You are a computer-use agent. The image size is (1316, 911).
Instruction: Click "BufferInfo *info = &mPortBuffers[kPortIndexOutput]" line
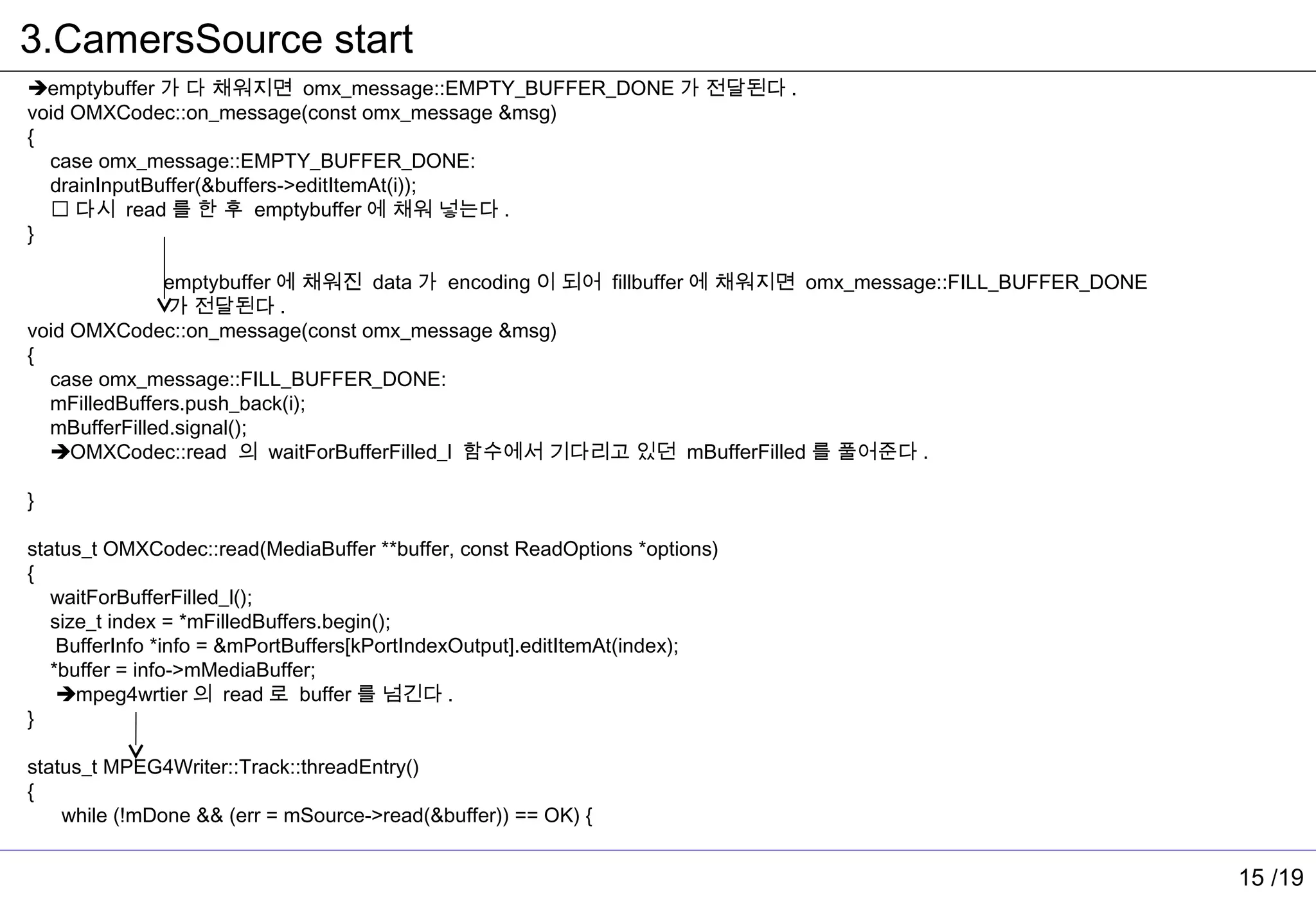tap(368, 646)
